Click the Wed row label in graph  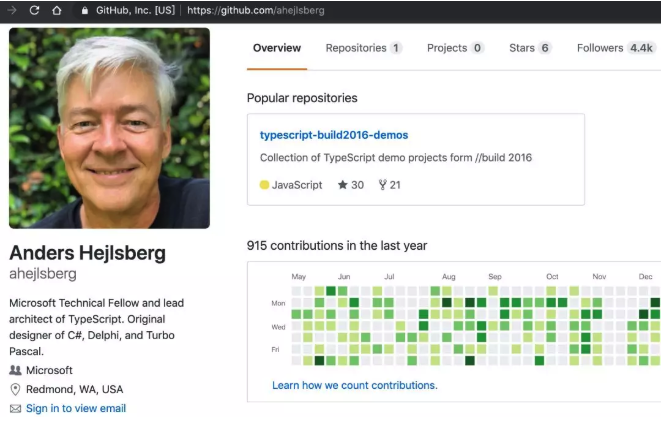point(278,327)
